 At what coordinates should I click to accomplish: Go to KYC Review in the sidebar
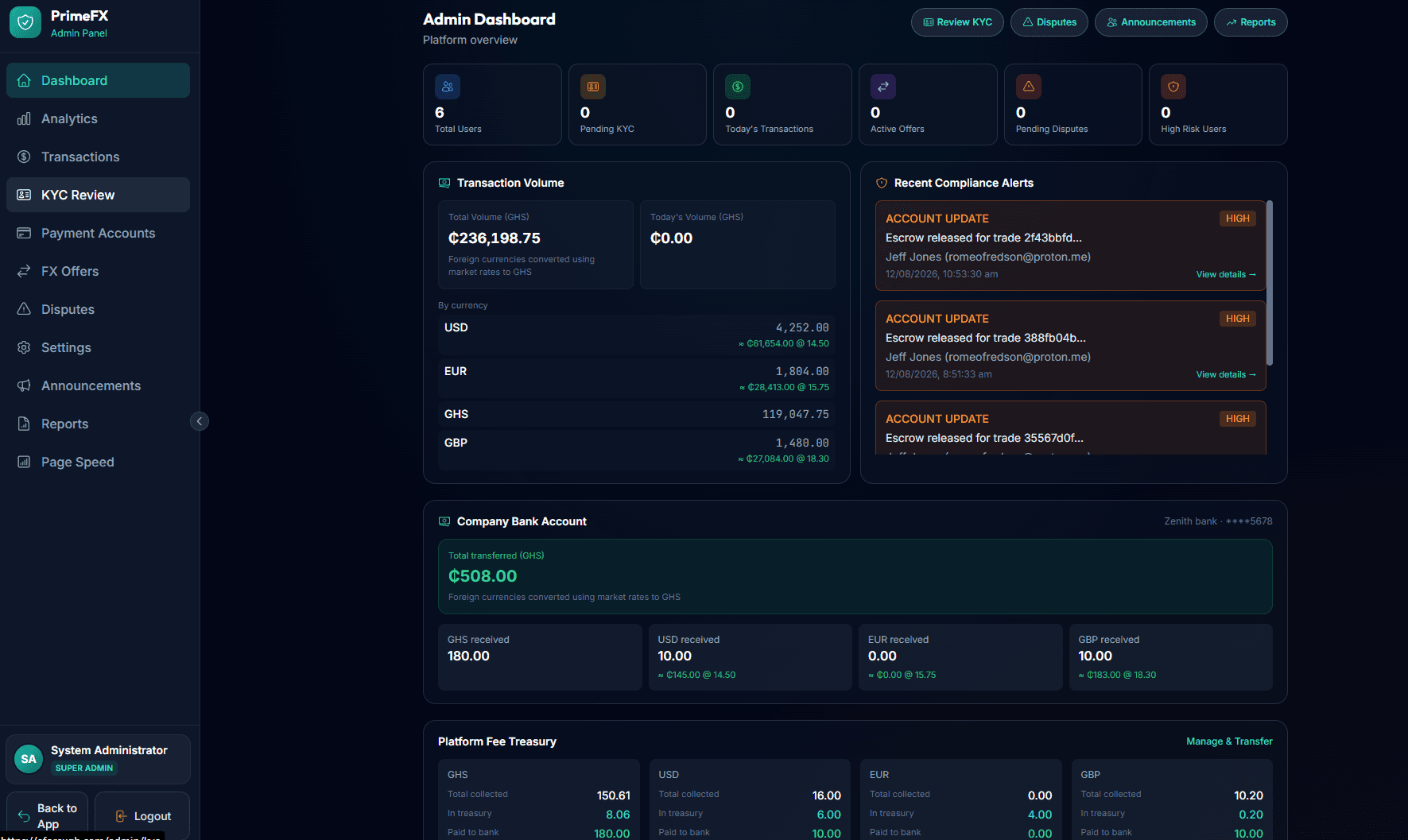pyautogui.click(x=98, y=195)
